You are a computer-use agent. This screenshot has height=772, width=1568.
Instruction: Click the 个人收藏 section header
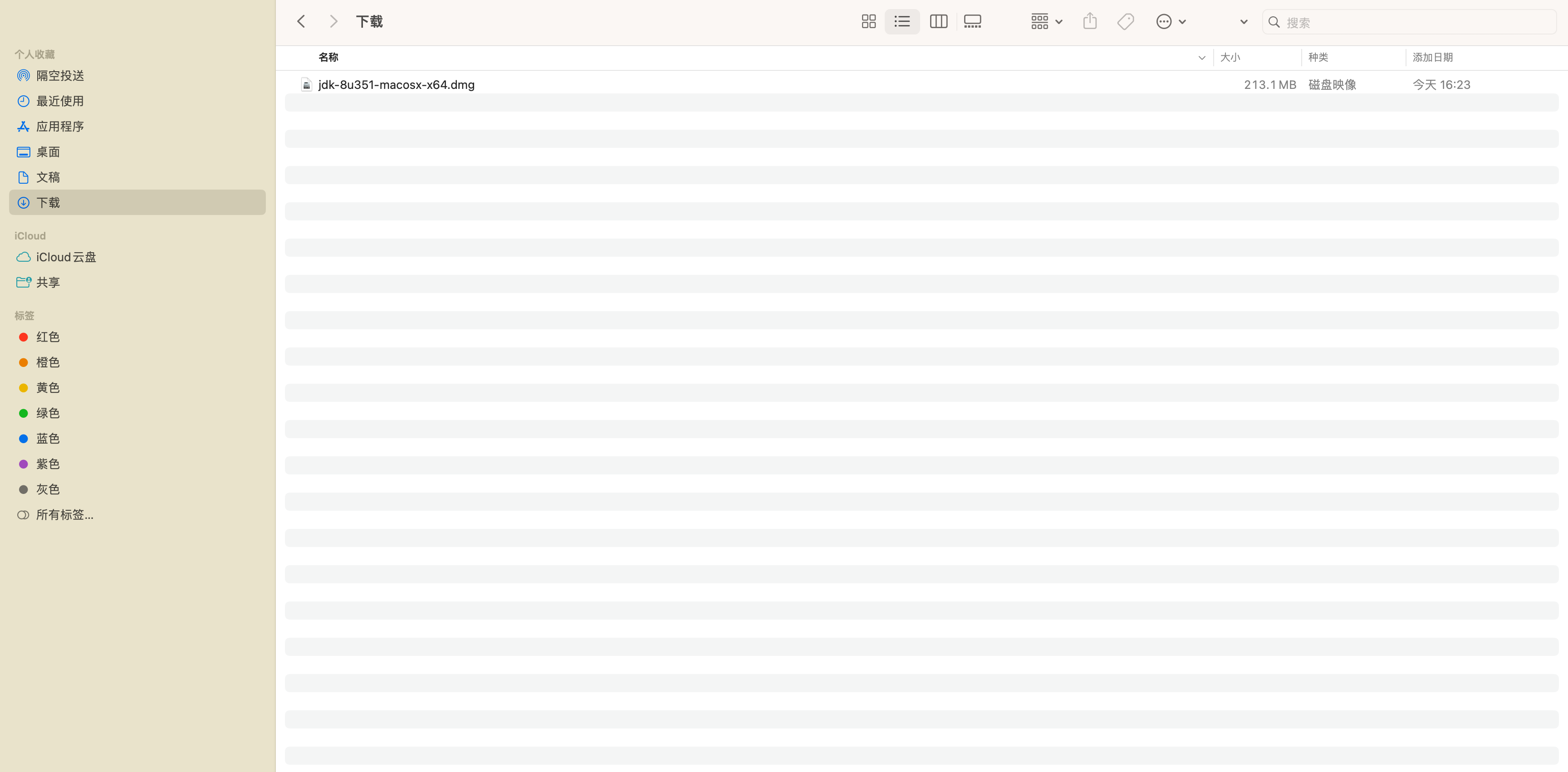coord(34,55)
